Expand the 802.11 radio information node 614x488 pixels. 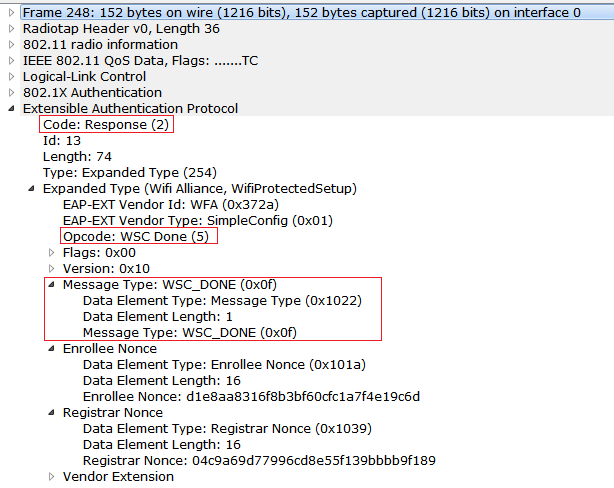[11, 45]
